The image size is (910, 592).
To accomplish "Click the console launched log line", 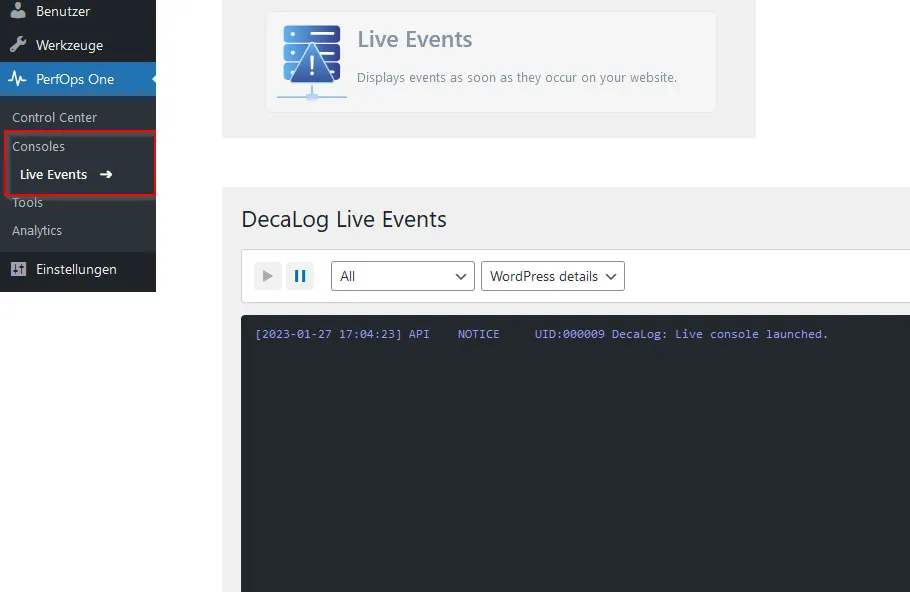I will tap(541, 334).
